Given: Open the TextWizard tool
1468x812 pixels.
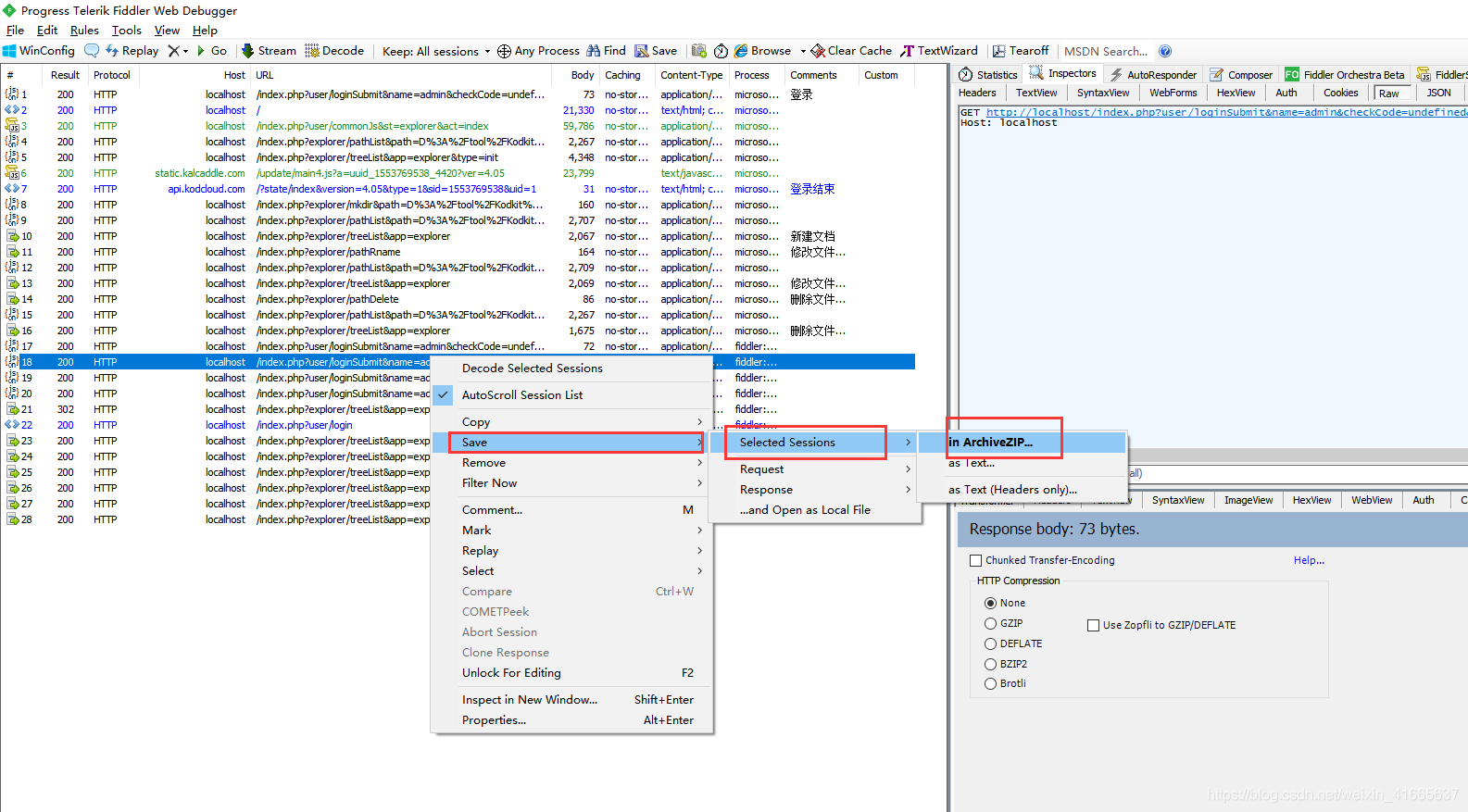Looking at the screenshot, I should [x=939, y=51].
